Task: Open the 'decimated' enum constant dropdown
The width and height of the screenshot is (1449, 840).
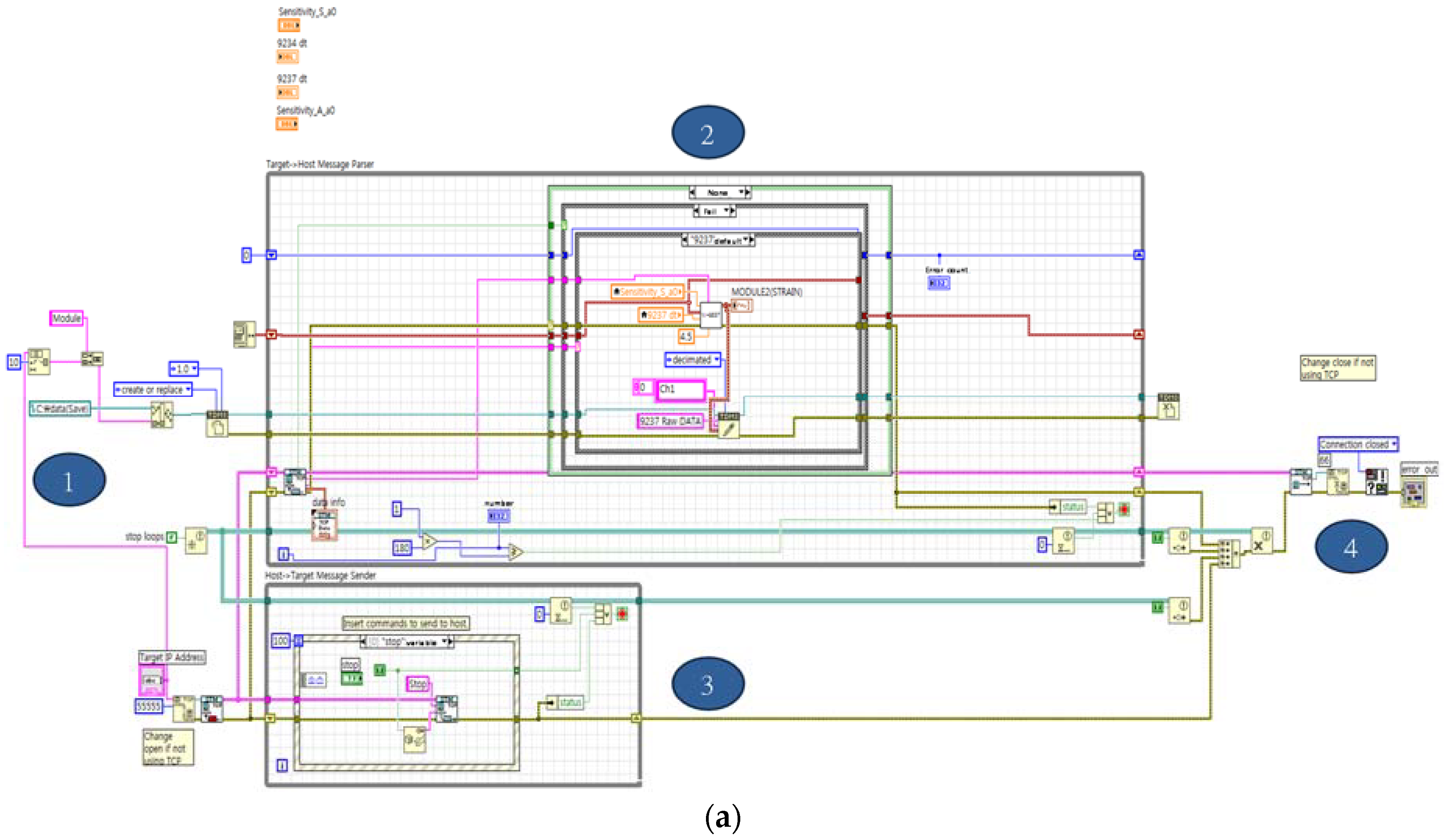Action: (x=693, y=360)
